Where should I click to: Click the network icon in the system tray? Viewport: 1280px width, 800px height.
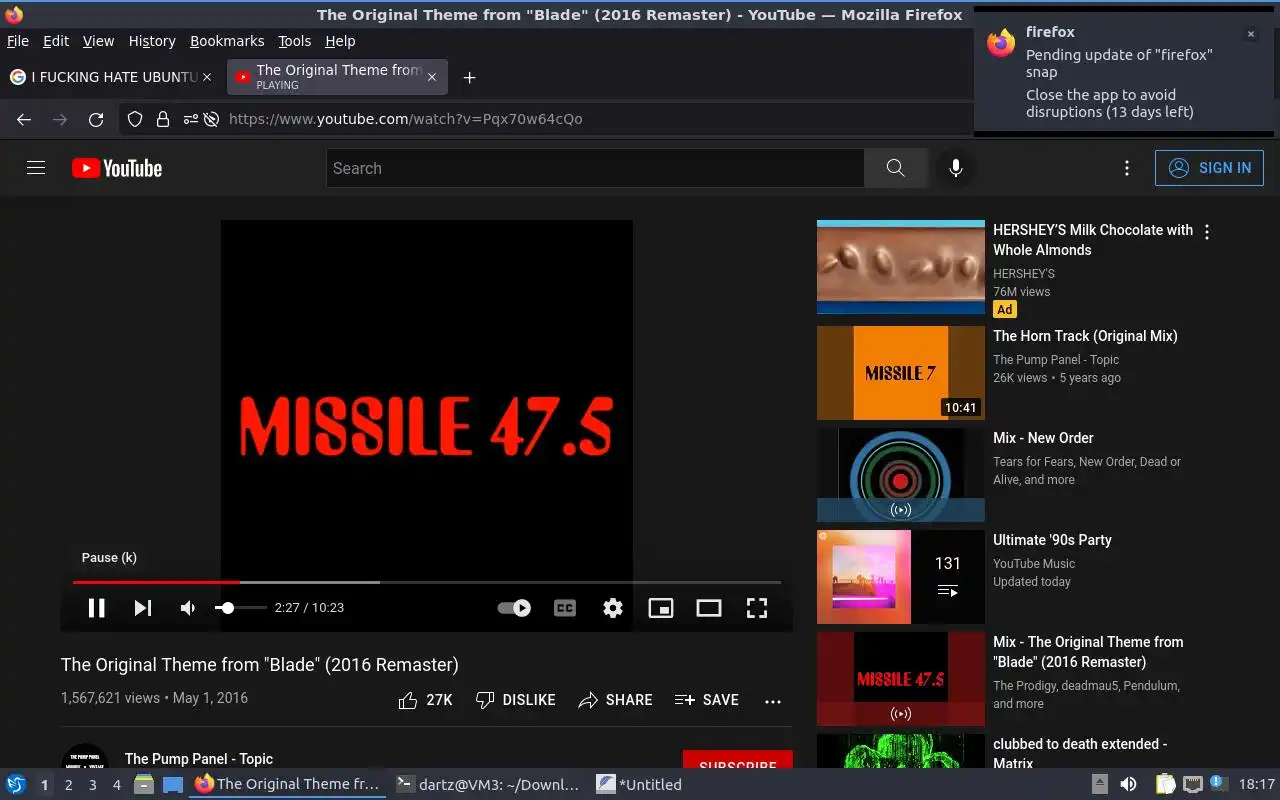pyautogui.click(x=1192, y=784)
